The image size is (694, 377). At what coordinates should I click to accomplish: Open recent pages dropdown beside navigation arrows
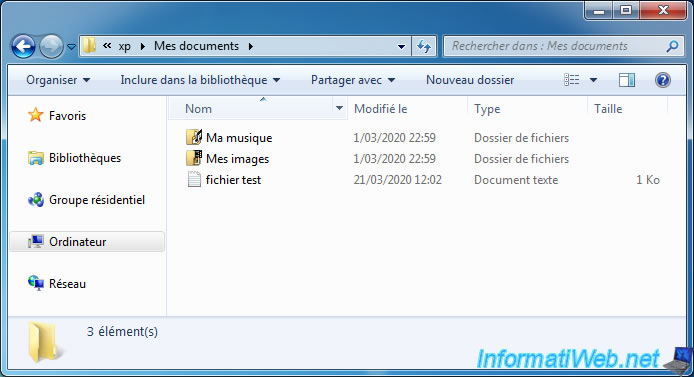[x=71, y=46]
